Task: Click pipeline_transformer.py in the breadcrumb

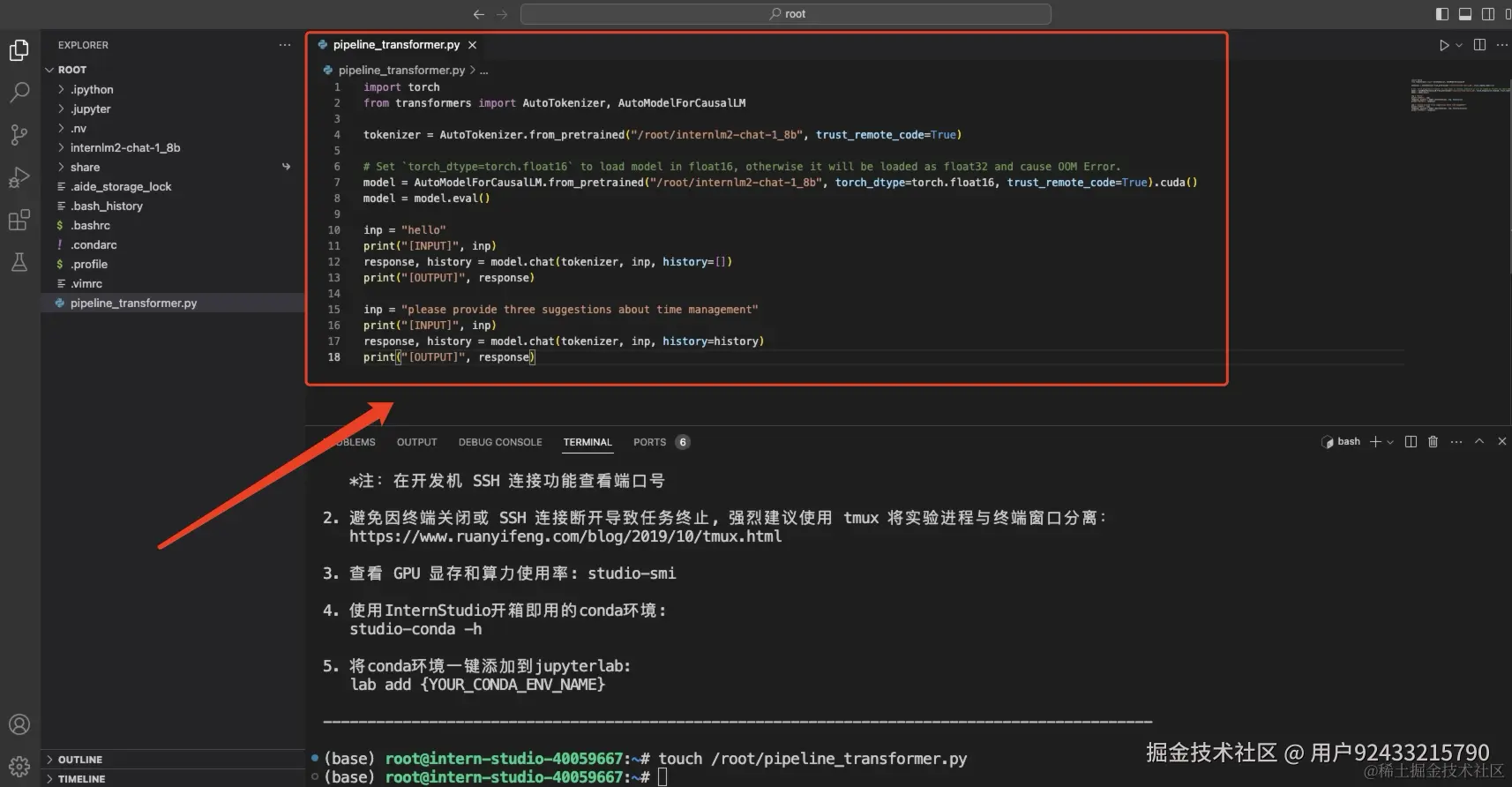Action: 401,71
